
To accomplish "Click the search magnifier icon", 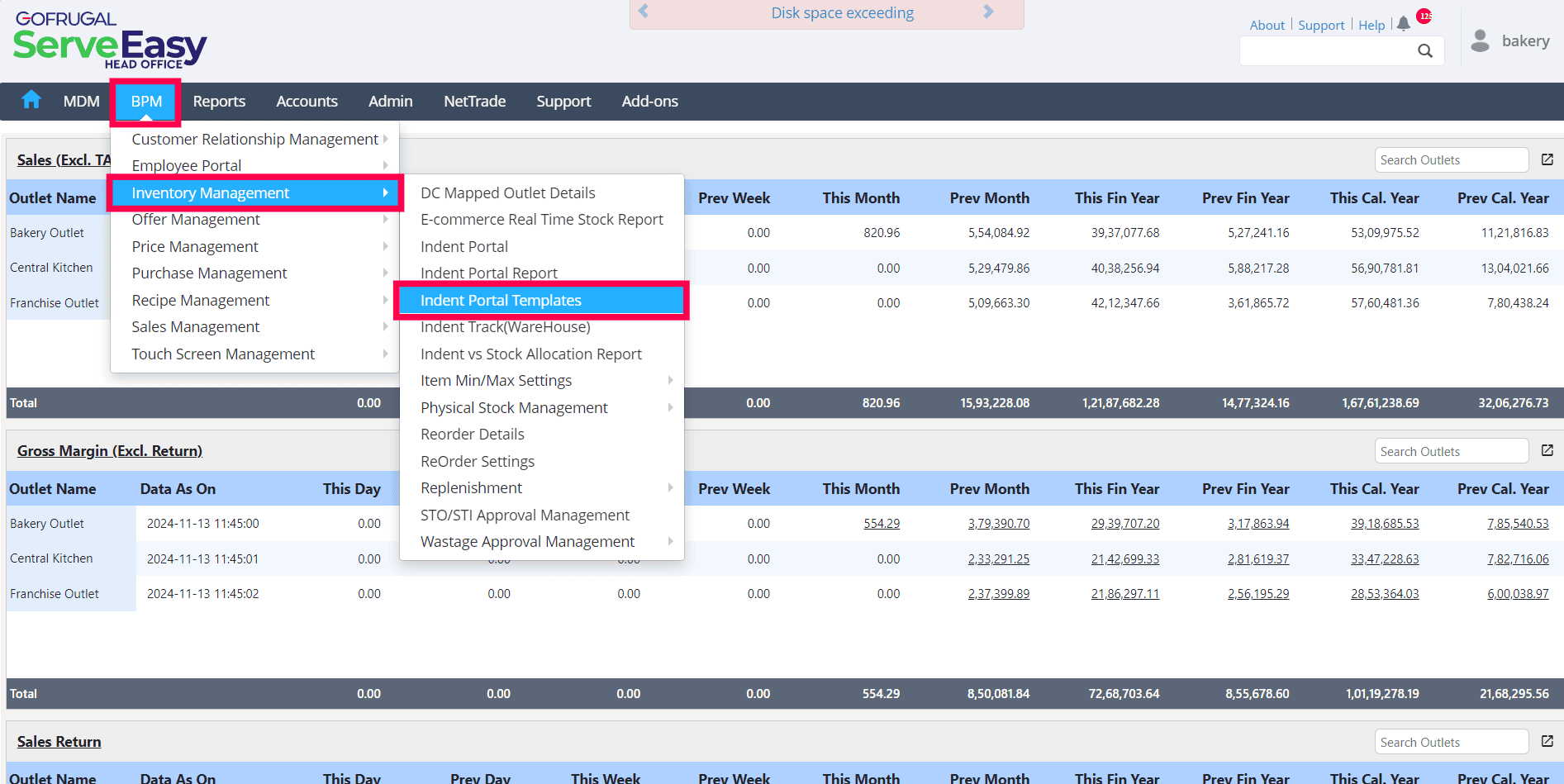I will [1425, 51].
